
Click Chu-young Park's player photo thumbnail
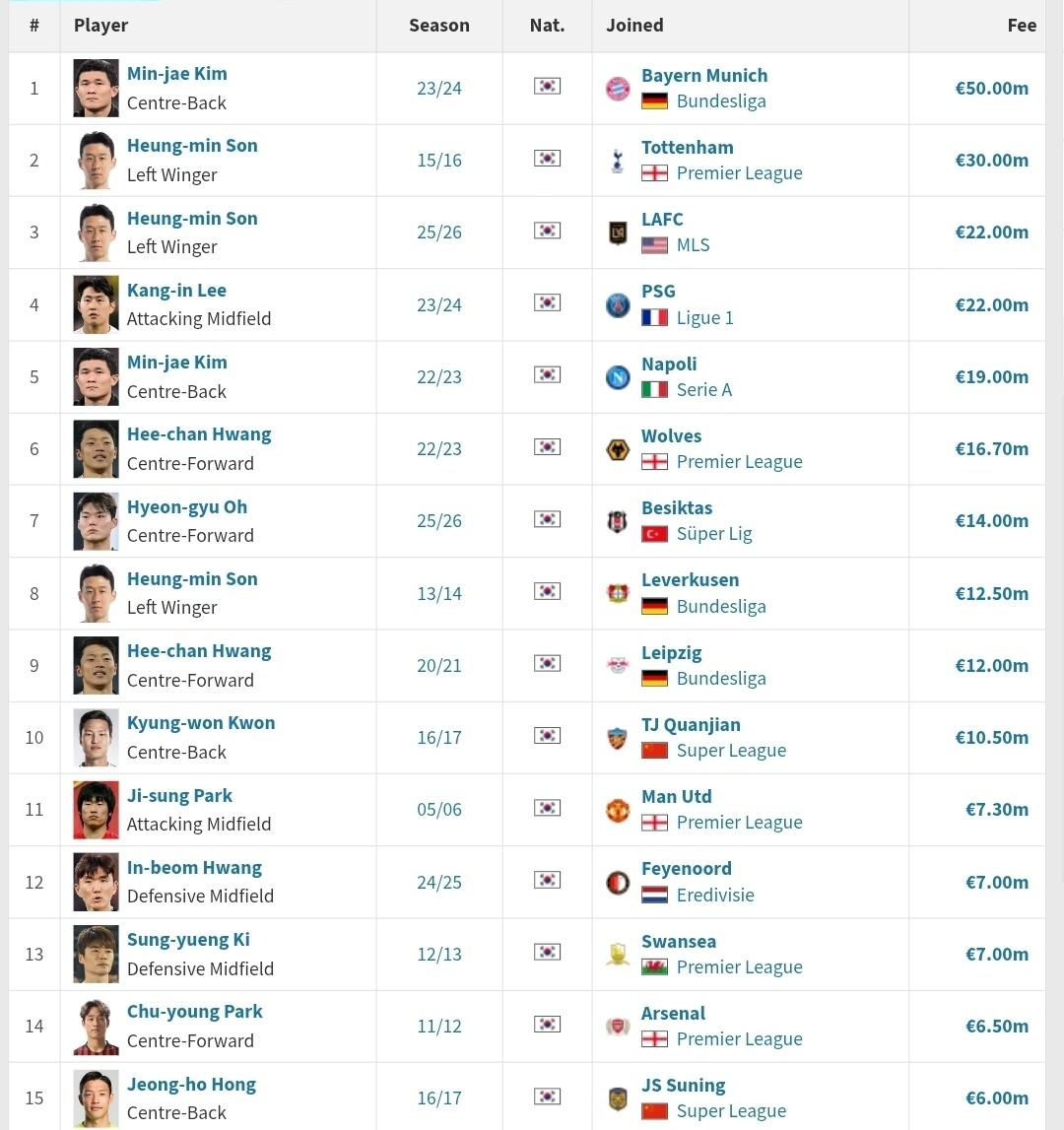[96, 1027]
